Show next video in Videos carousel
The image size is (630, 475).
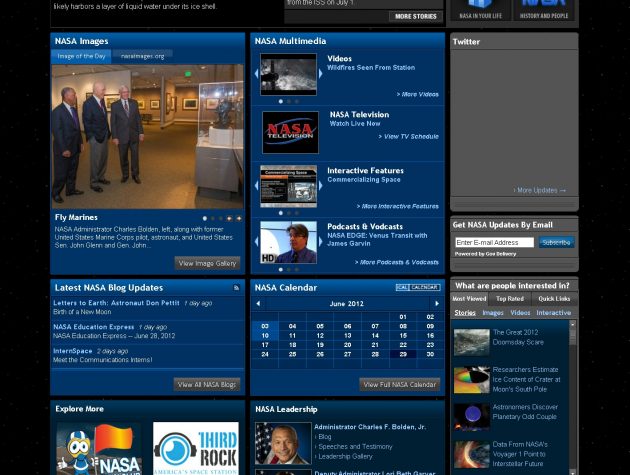[x=320, y=74]
